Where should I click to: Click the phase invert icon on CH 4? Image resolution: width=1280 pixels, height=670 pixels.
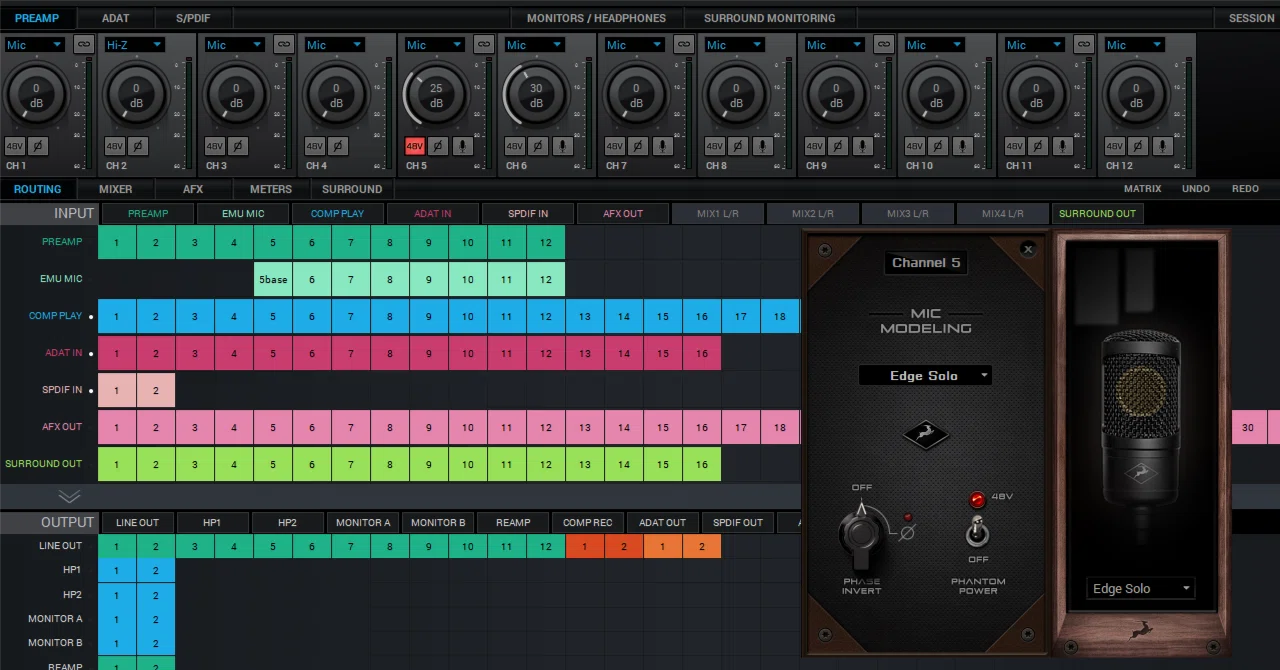[338, 146]
